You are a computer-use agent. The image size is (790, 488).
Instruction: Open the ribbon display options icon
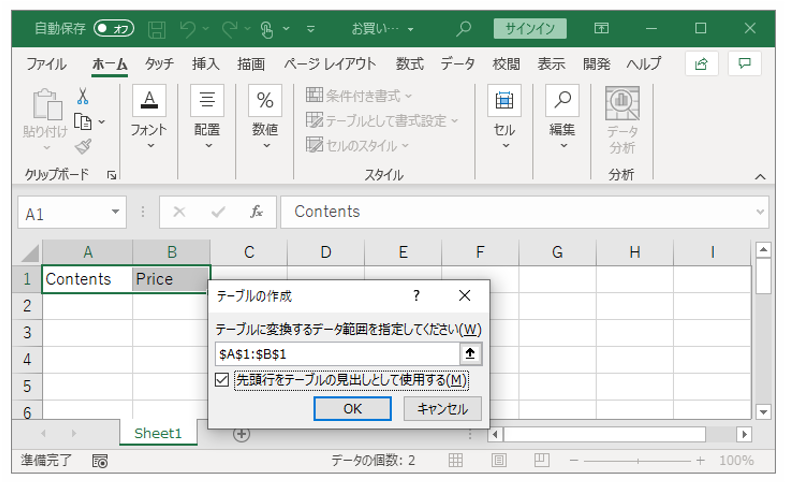pyautogui.click(x=601, y=28)
